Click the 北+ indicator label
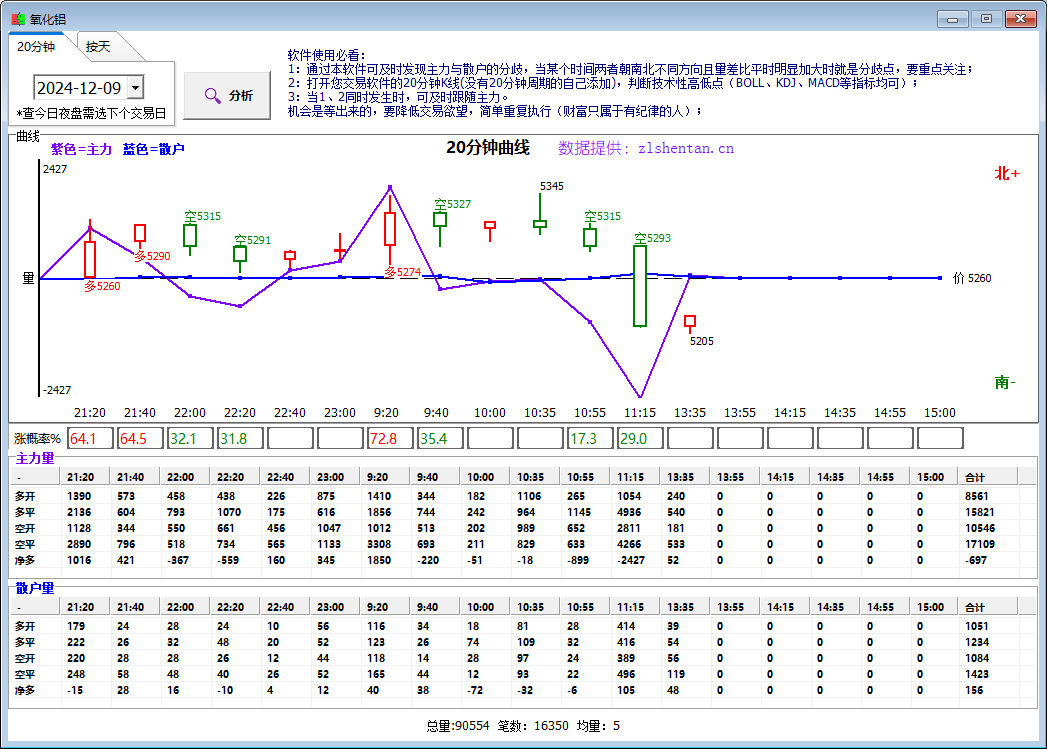The image size is (1047, 749). pyautogui.click(x=1007, y=174)
